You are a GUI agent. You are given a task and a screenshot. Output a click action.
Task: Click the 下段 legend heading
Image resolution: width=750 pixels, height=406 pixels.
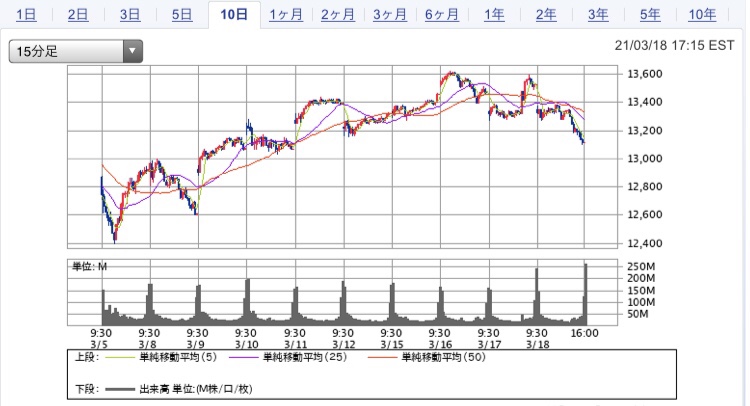point(87,389)
